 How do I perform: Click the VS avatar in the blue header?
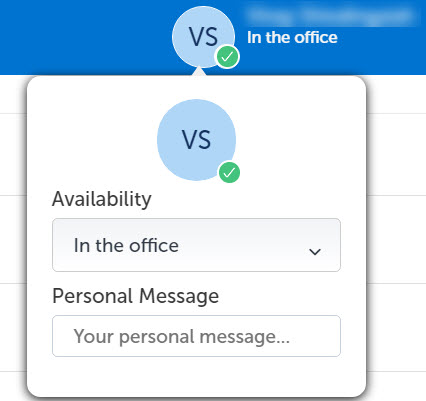[203, 37]
